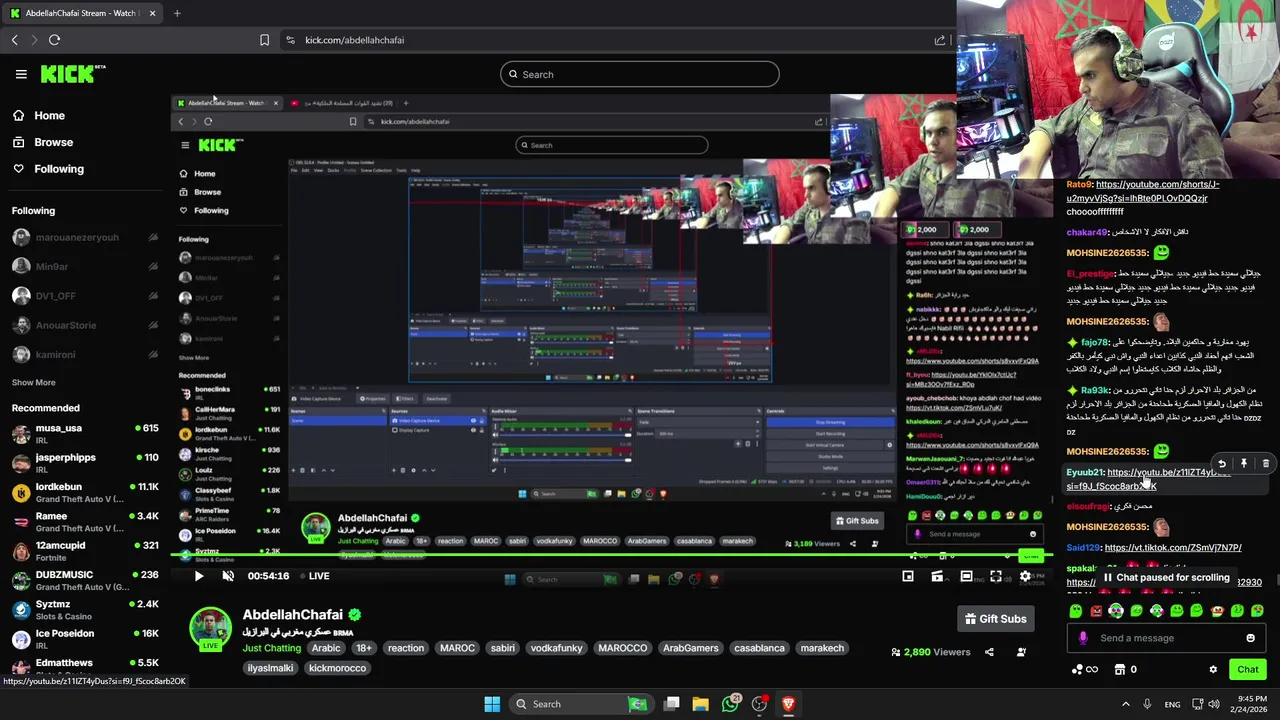Open the AbdellahChafai channel avatar
This screenshot has height=720, width=1280.
(x=211, y=629)
